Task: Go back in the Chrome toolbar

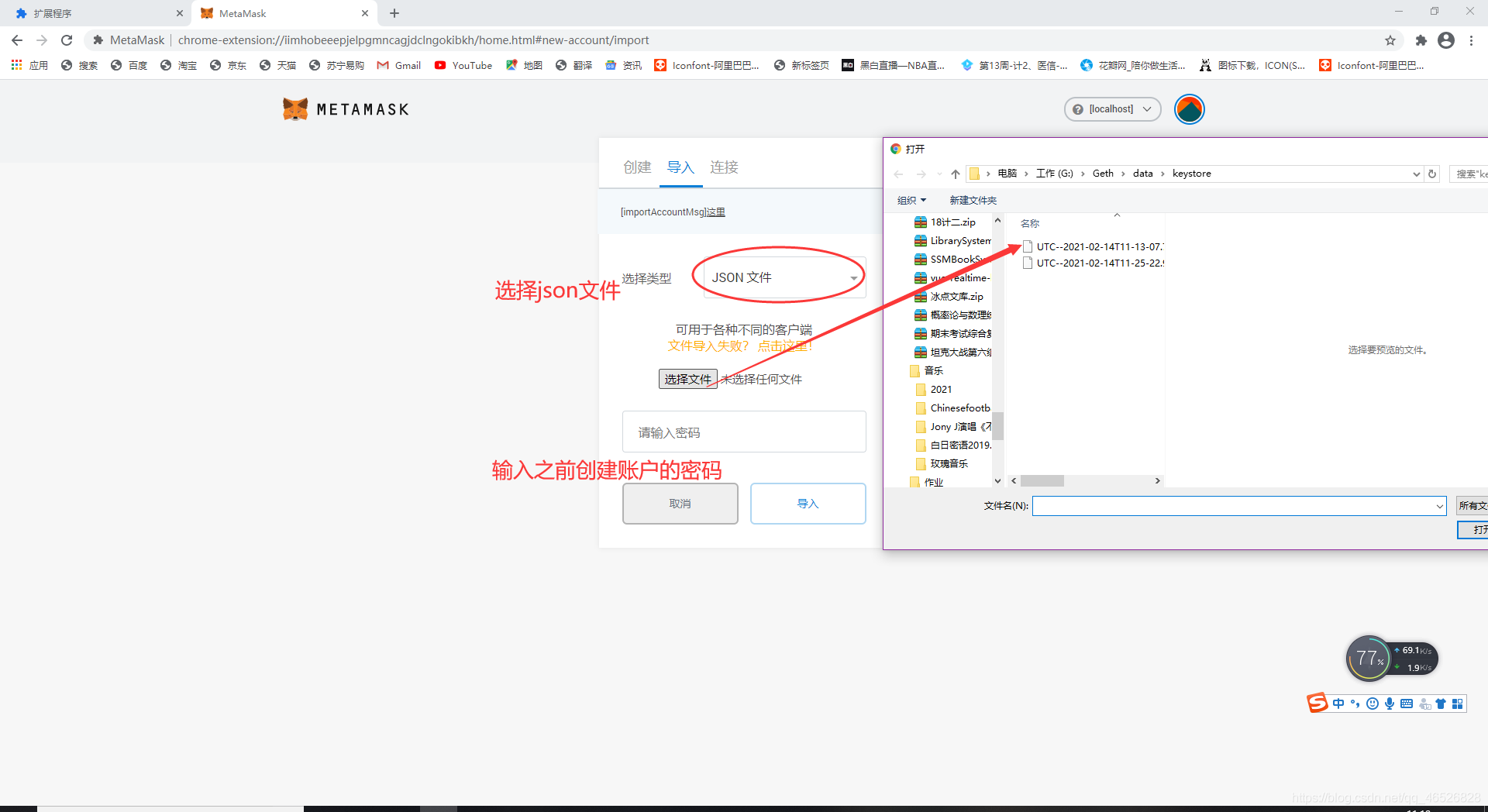Action: [x=17, y=40]
